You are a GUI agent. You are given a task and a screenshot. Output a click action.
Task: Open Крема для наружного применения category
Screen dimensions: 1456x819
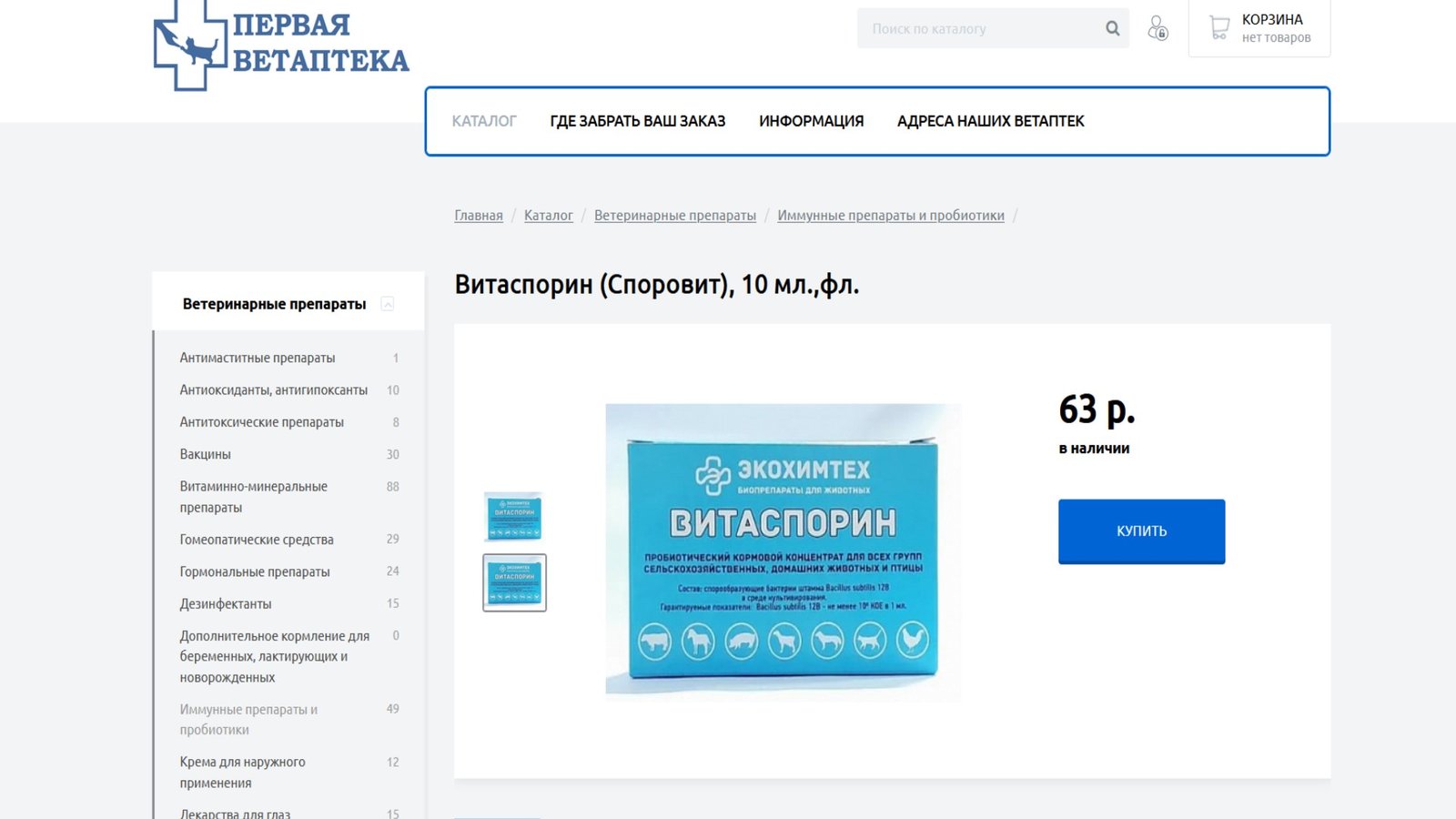click(x=243, y=772)
